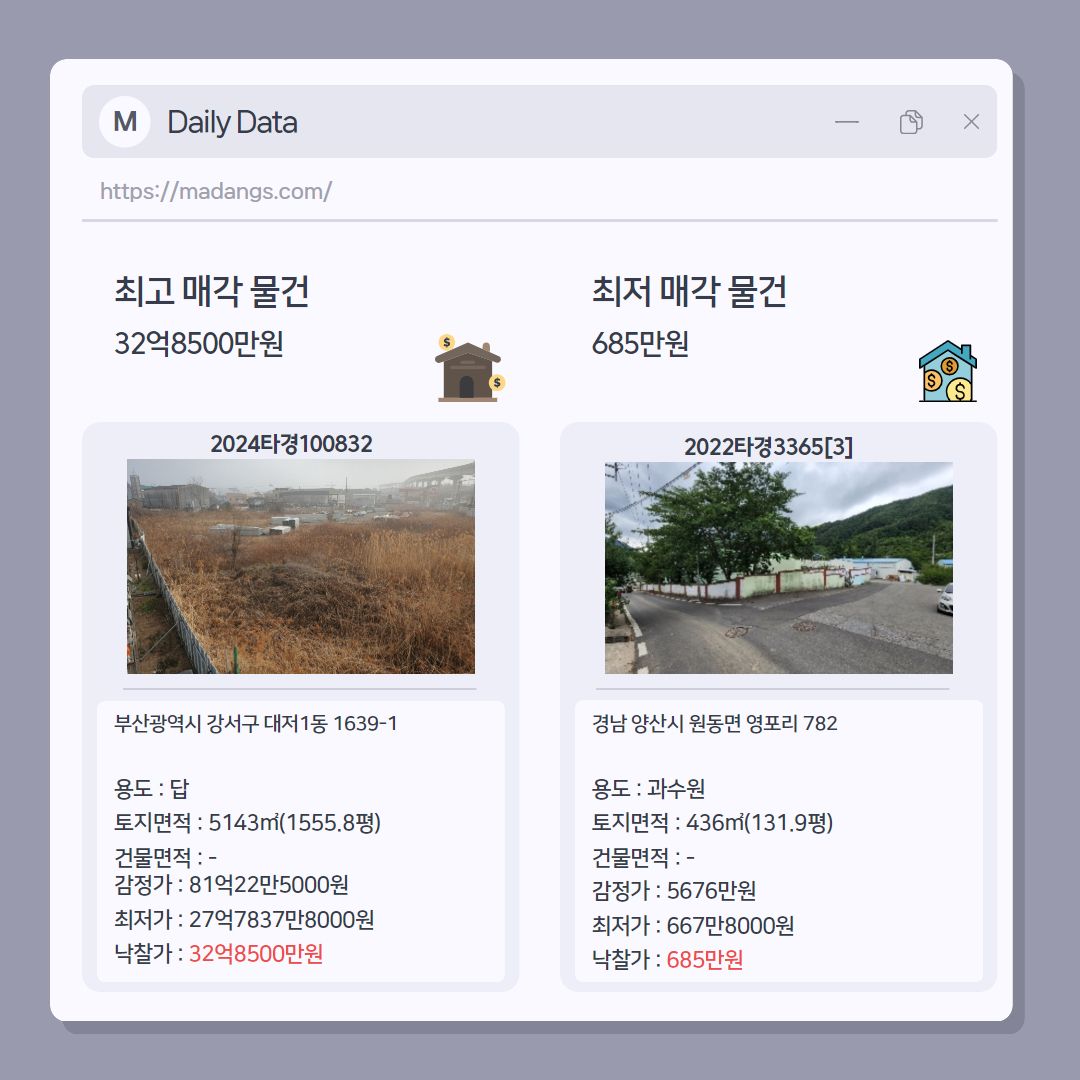Image resolution: width=1080 pixels, height=1080 pixels.
Task: Open the road and trees photo for 2022타경3365[3]
Action: [778, 568]
